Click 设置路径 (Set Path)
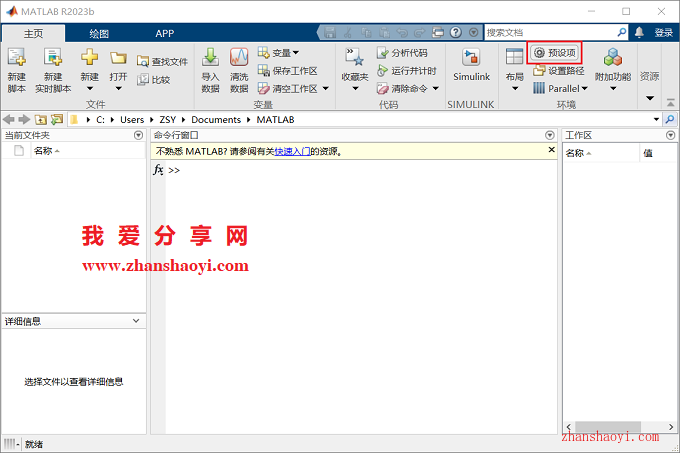Image resolution: width=680 pixels, height=453 pixels. point(559,71)
